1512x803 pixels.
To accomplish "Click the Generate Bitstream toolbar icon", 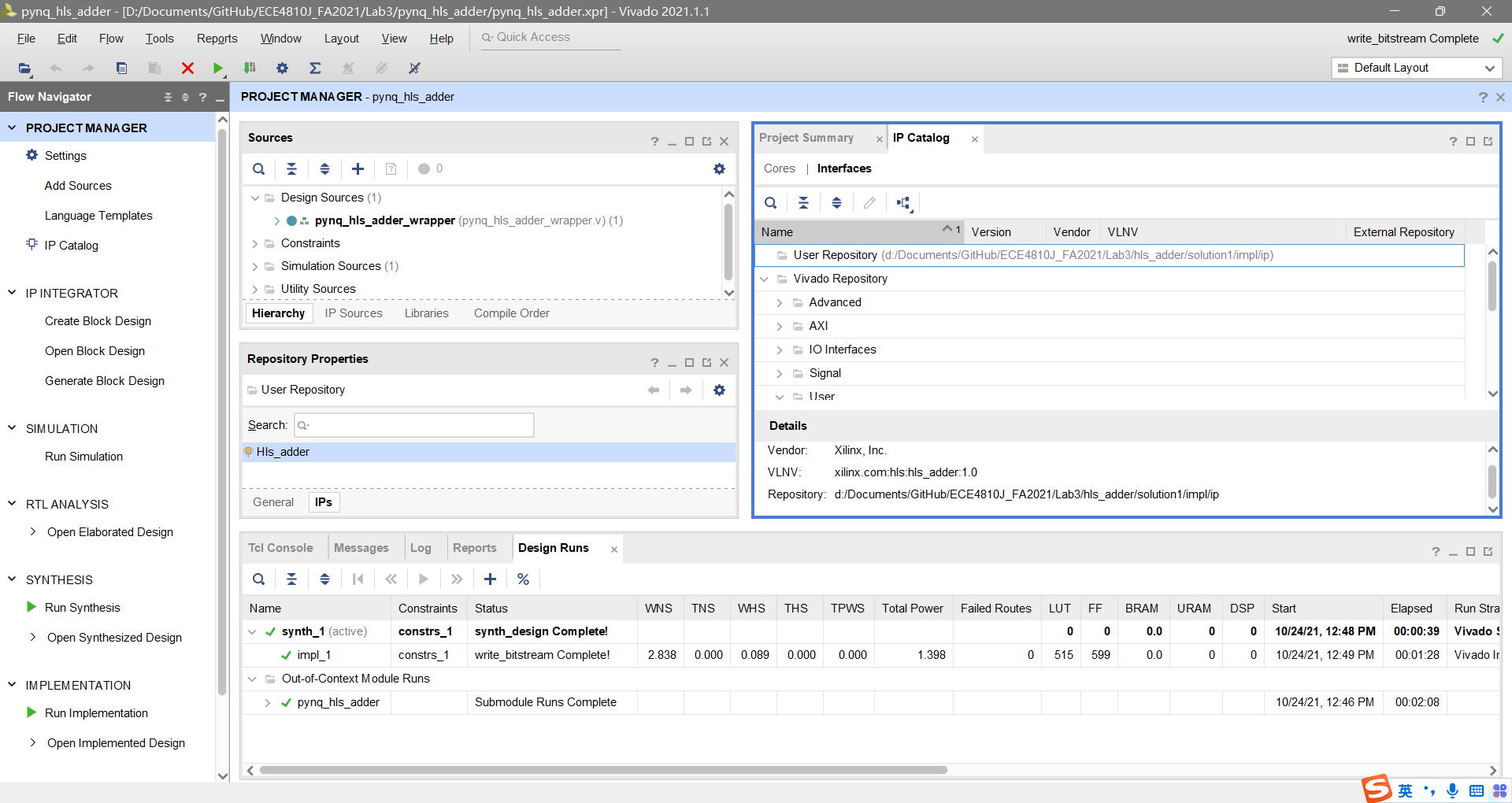I will [250, 68].
